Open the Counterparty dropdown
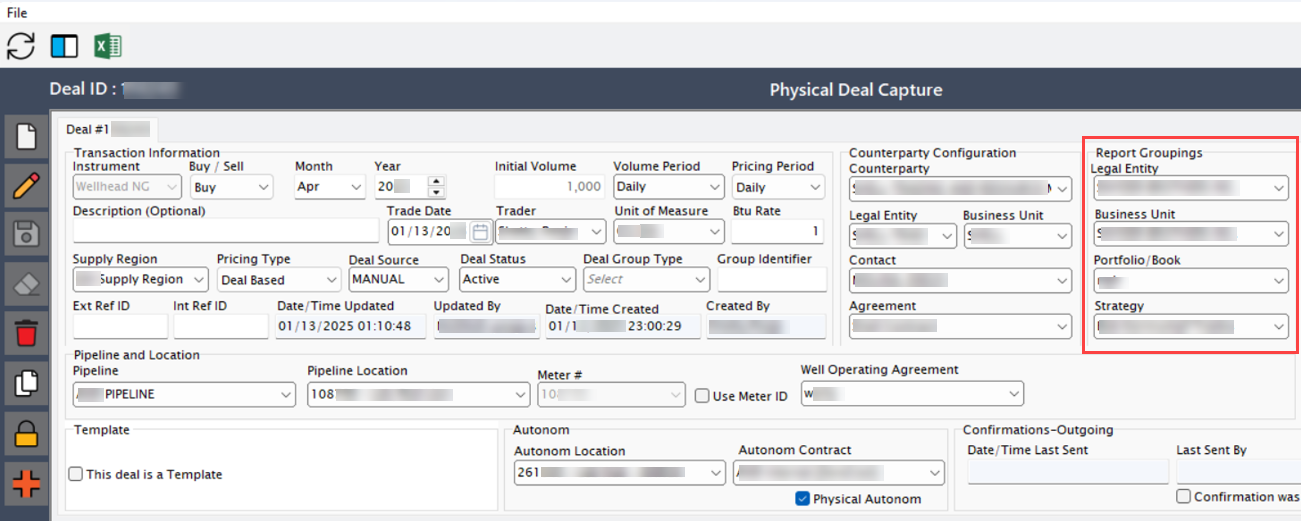1301x521 pixels. [x=959, y=189]
